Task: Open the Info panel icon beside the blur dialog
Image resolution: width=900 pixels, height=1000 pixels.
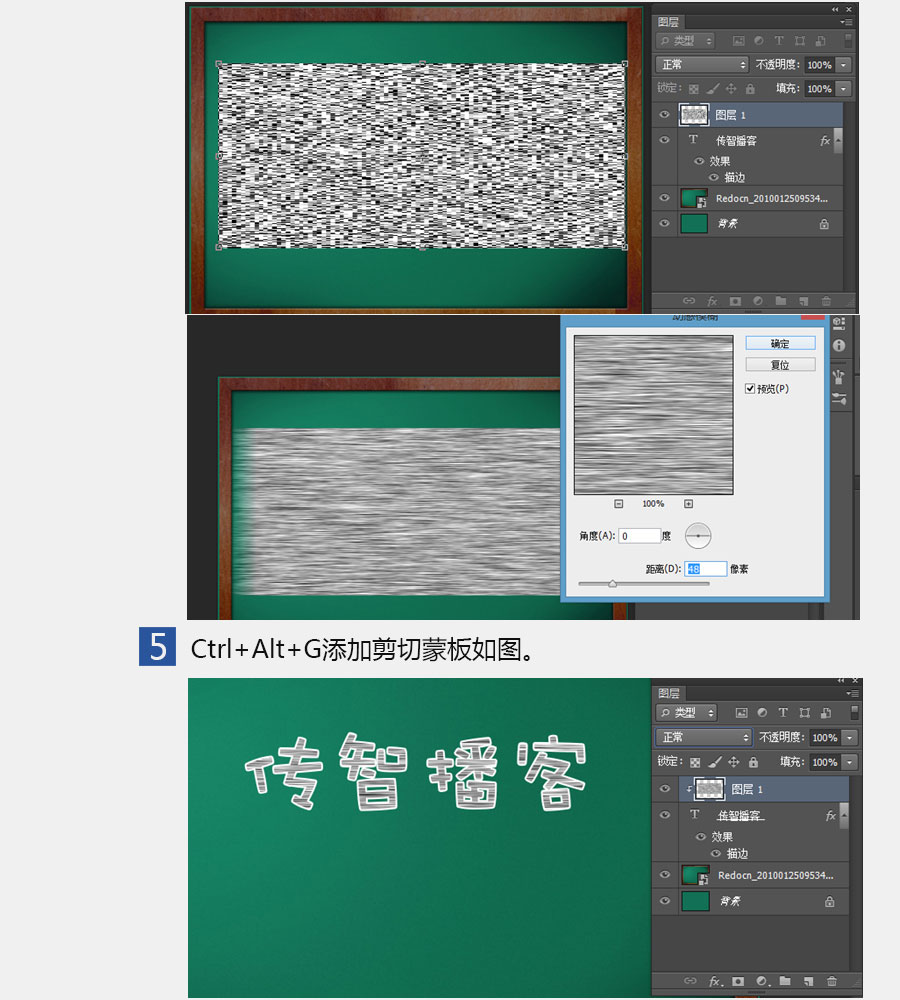Action: point(839,346)
